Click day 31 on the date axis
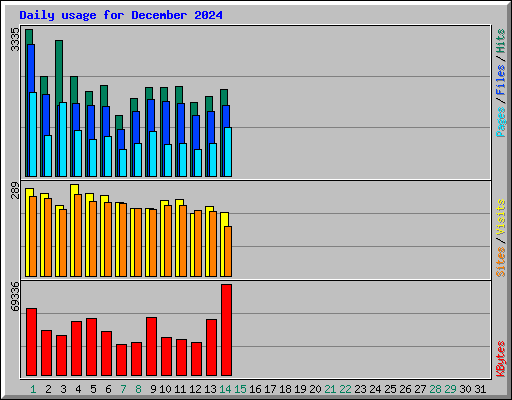This screenshot has width=512, height=400. [480, 389]
